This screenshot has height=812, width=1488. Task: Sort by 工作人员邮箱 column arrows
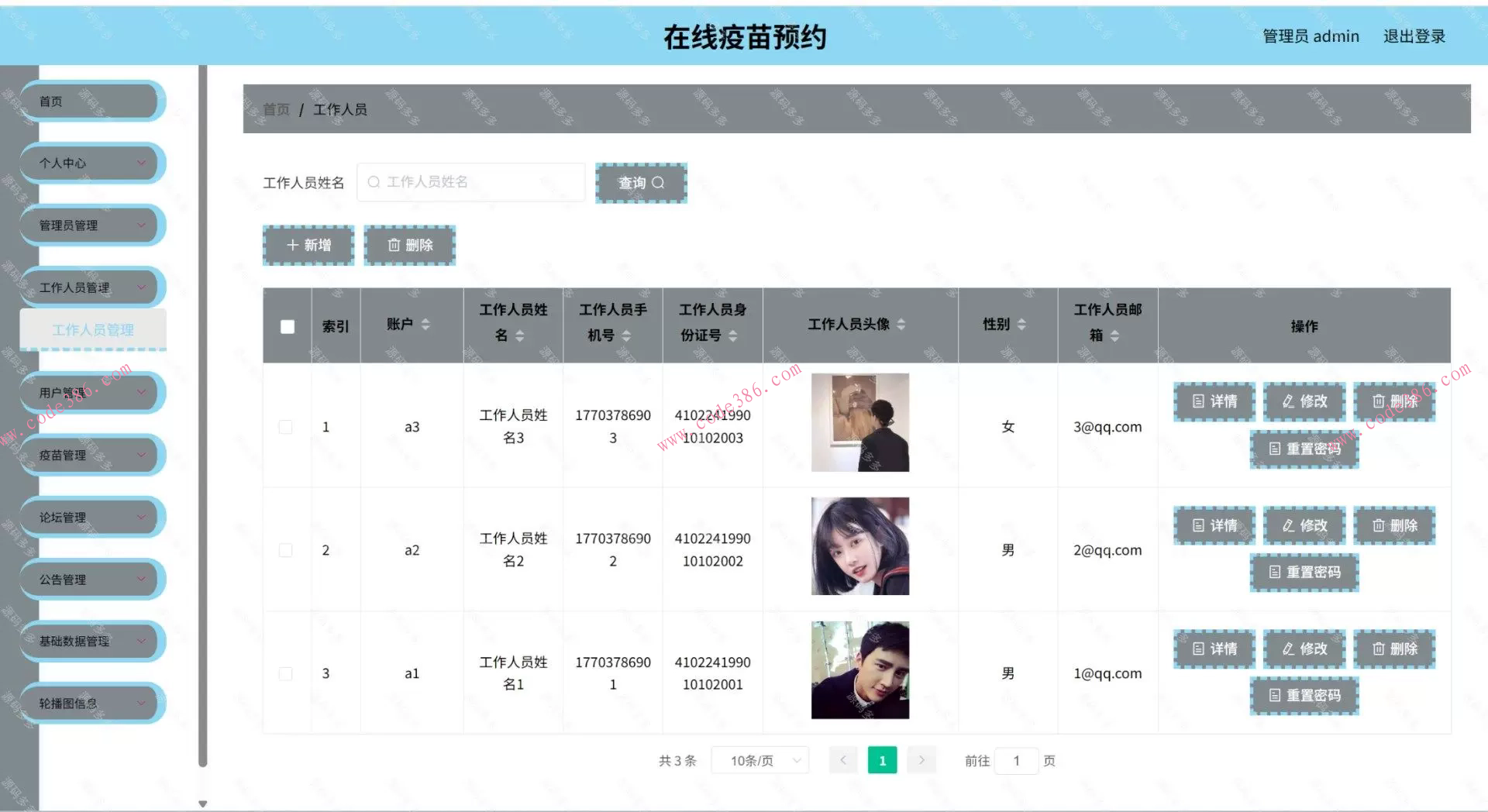coord(1114,335)
